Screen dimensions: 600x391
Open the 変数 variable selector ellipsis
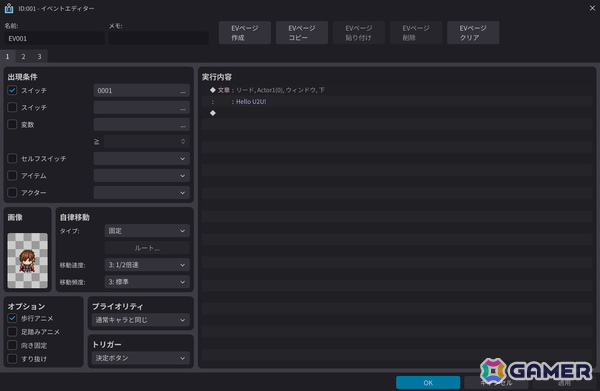[183, 125]
